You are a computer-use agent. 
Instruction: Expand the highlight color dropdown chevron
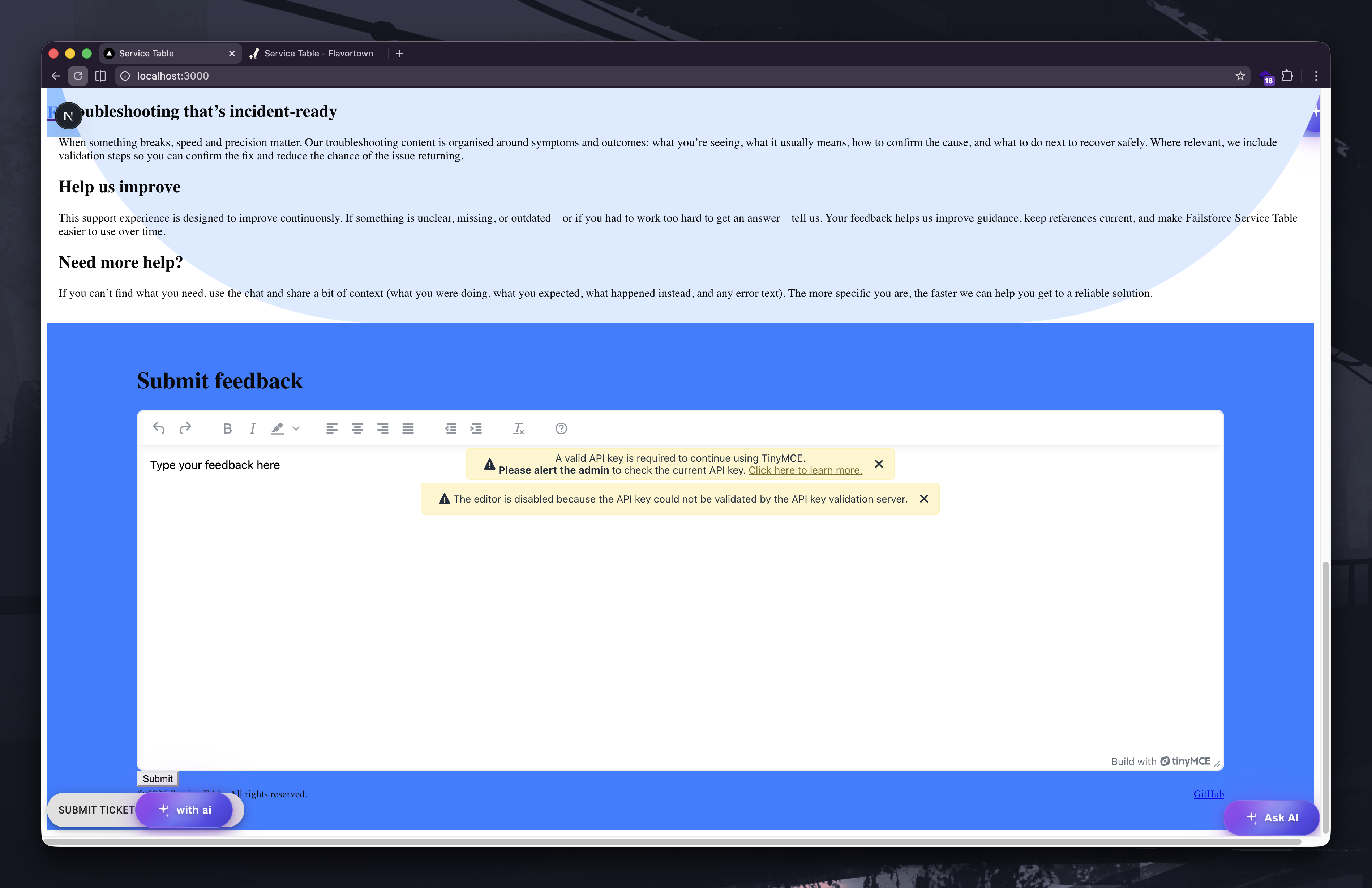tap(296, 428)
